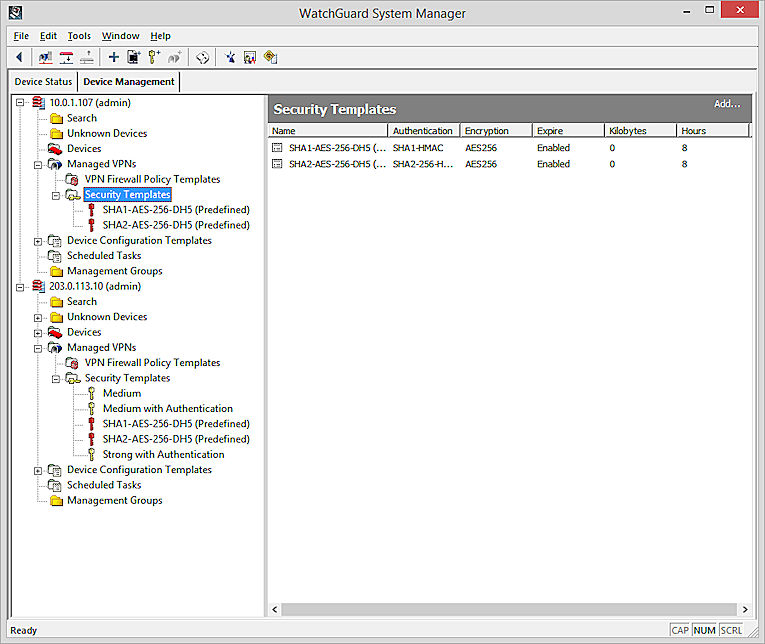Click the back arrow toolbar icon

click(19, 58)
